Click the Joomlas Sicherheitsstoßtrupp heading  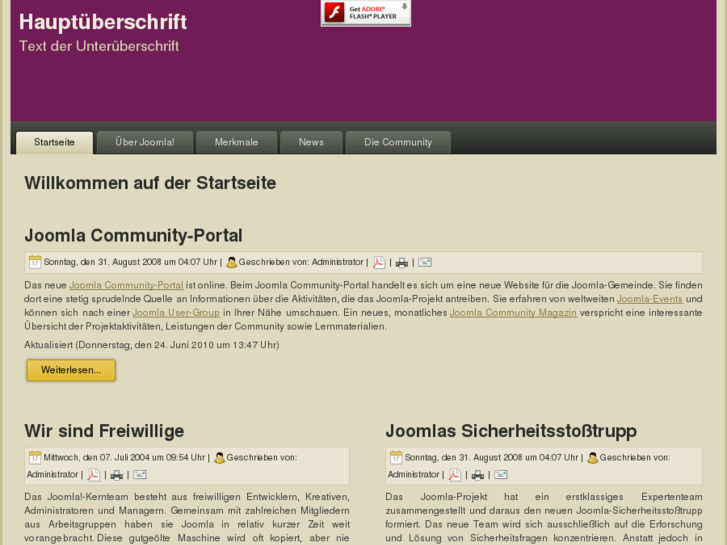click(511, 431)
